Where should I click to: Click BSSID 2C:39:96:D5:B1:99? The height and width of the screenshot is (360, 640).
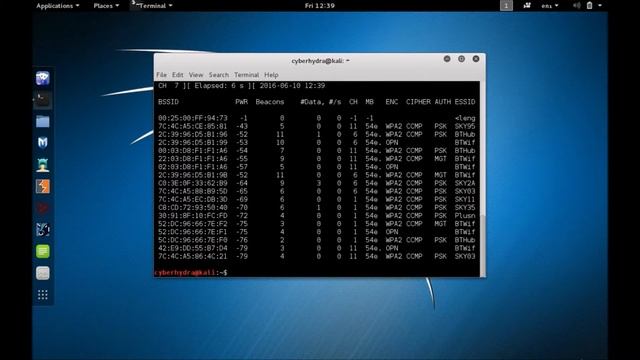193,142
